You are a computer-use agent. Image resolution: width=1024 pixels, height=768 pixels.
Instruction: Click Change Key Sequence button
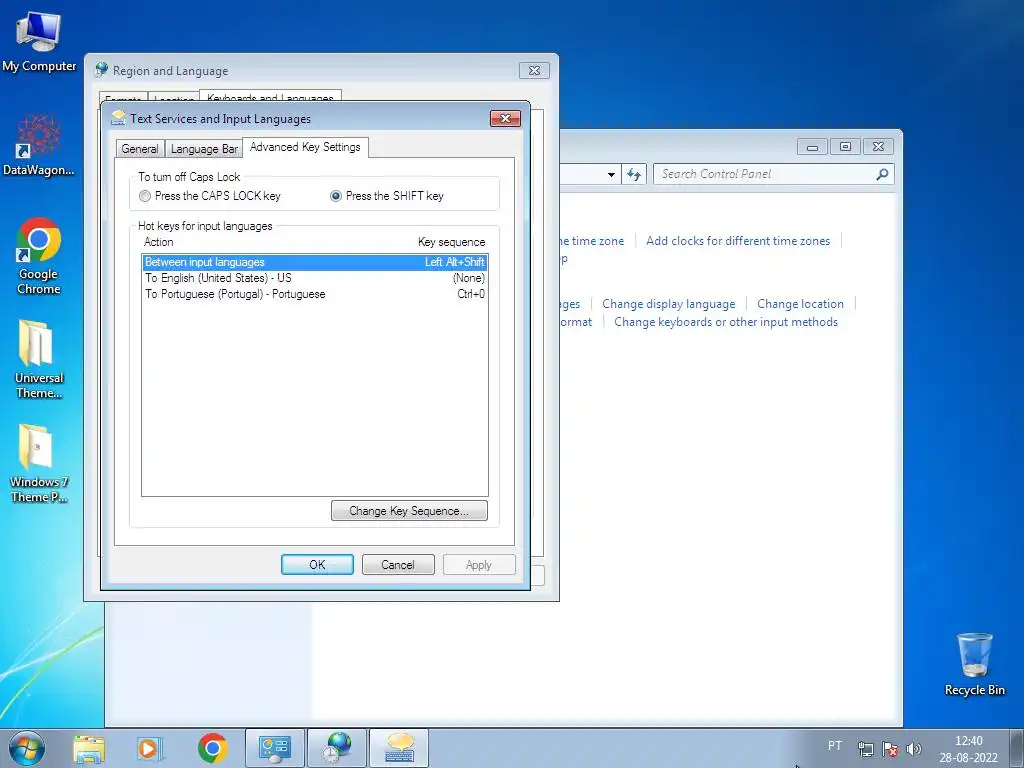(x=409, y=511)
